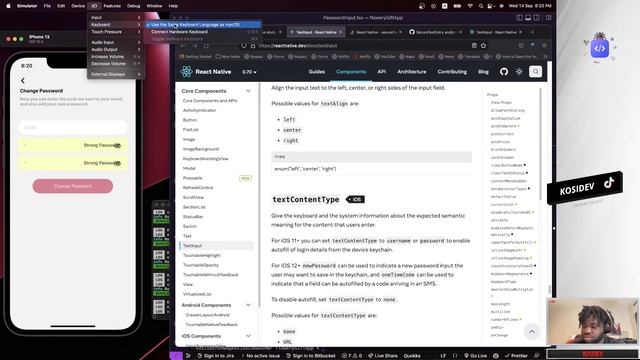Click Sign in to Jira status item
This screenshot has height=360, width=640.
[216, 356]
